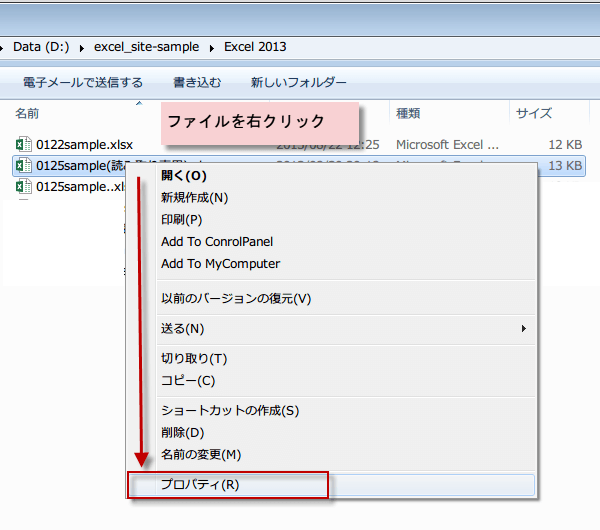The height and width of the screenshot is (530, 600).
Task: Go to Data (D:) in the address bar
Action: [x=41, y=47]
